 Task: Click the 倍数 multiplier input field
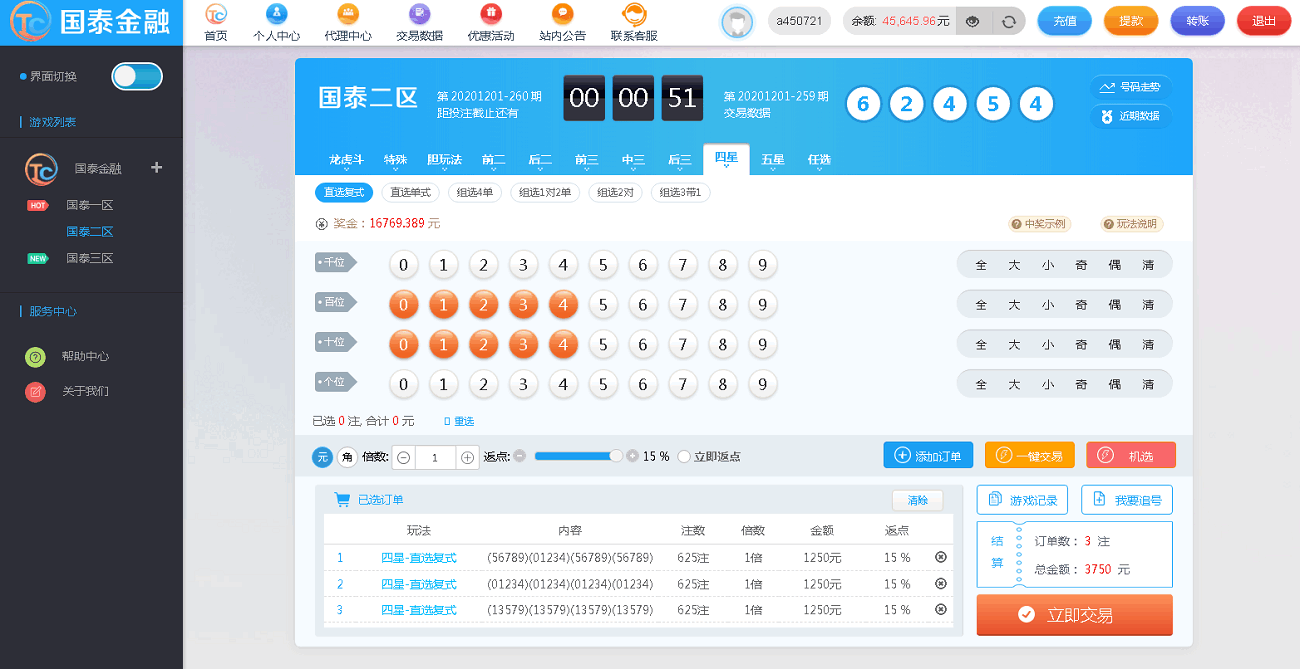[434, 456]
